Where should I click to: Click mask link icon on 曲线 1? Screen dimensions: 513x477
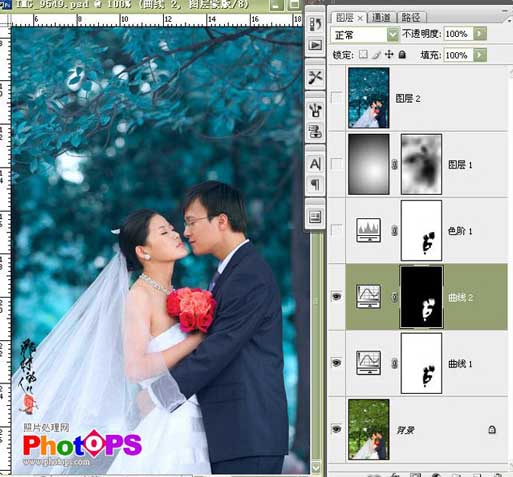(x=395, y=363)
